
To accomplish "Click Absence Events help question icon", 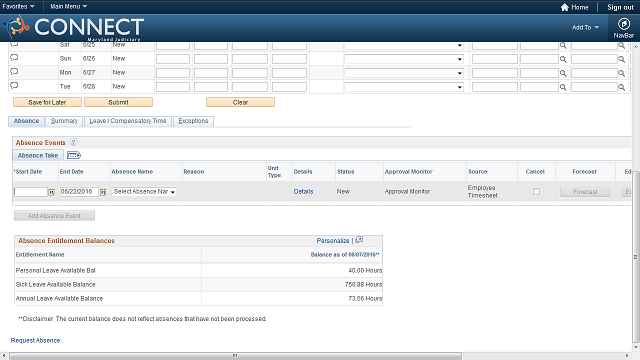I will [73, 142].
